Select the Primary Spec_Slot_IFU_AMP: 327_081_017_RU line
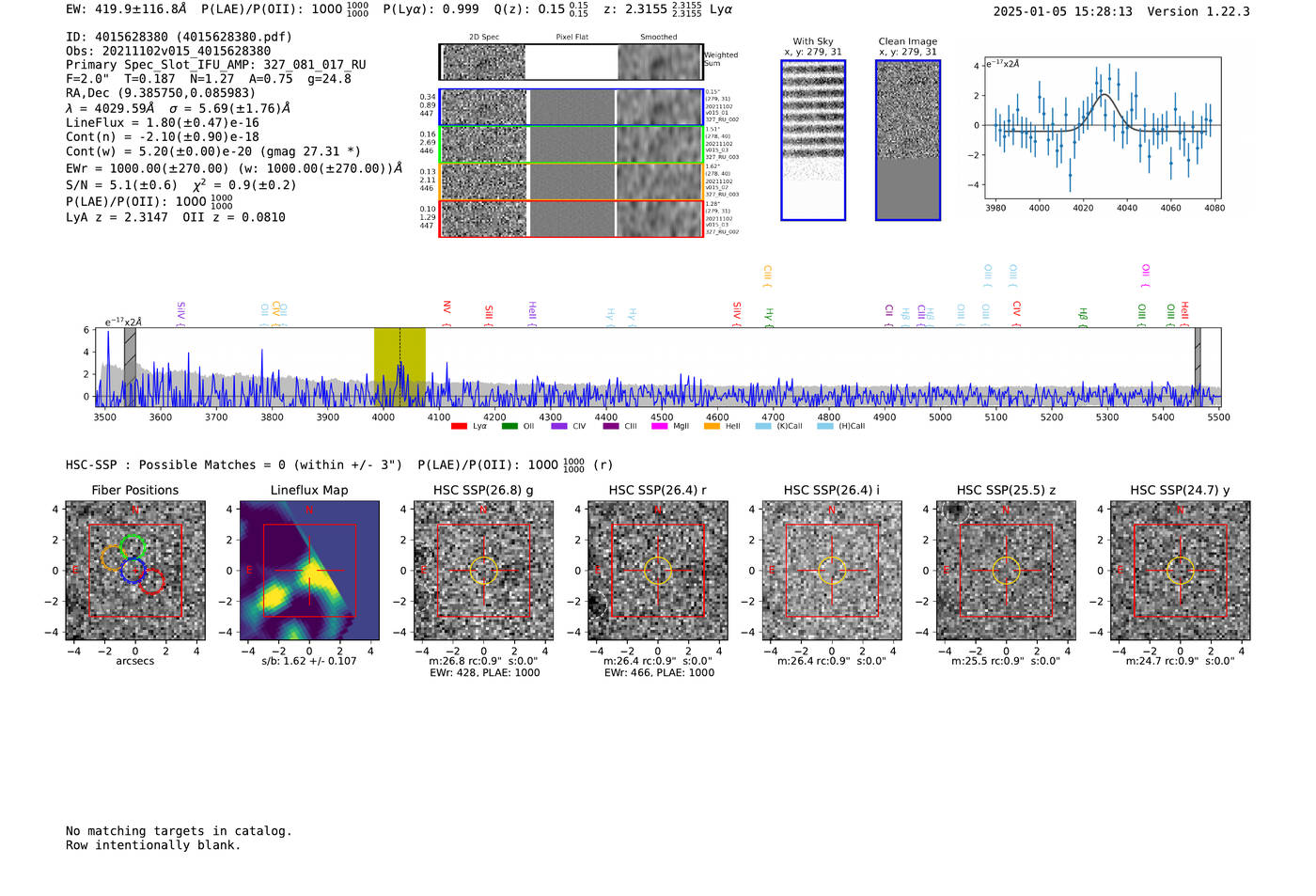The image size is (1316, 896). tap(216, 65)
